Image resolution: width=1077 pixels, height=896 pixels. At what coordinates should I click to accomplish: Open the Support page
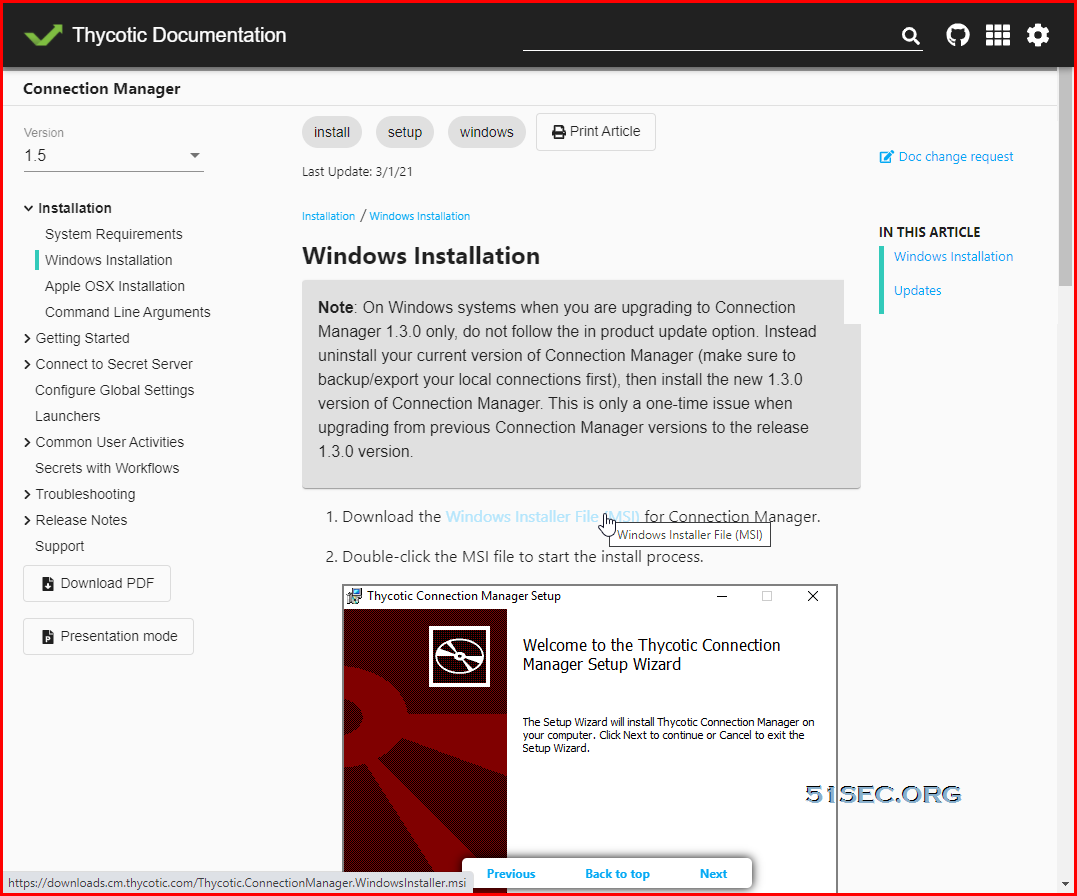(60, 547)
